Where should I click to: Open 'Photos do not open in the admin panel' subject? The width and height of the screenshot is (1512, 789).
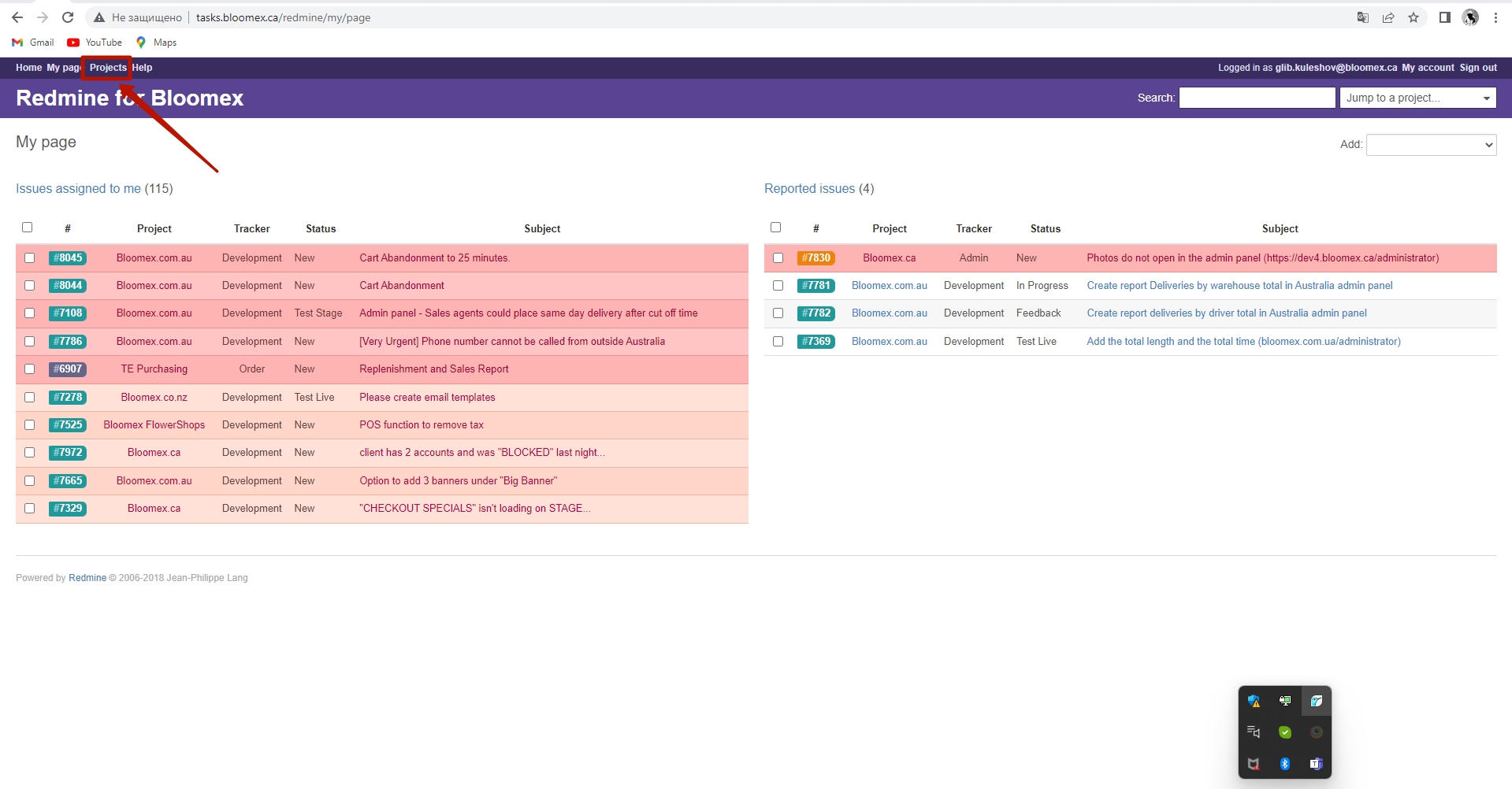pyautogui.click(x=1263, y=257)
